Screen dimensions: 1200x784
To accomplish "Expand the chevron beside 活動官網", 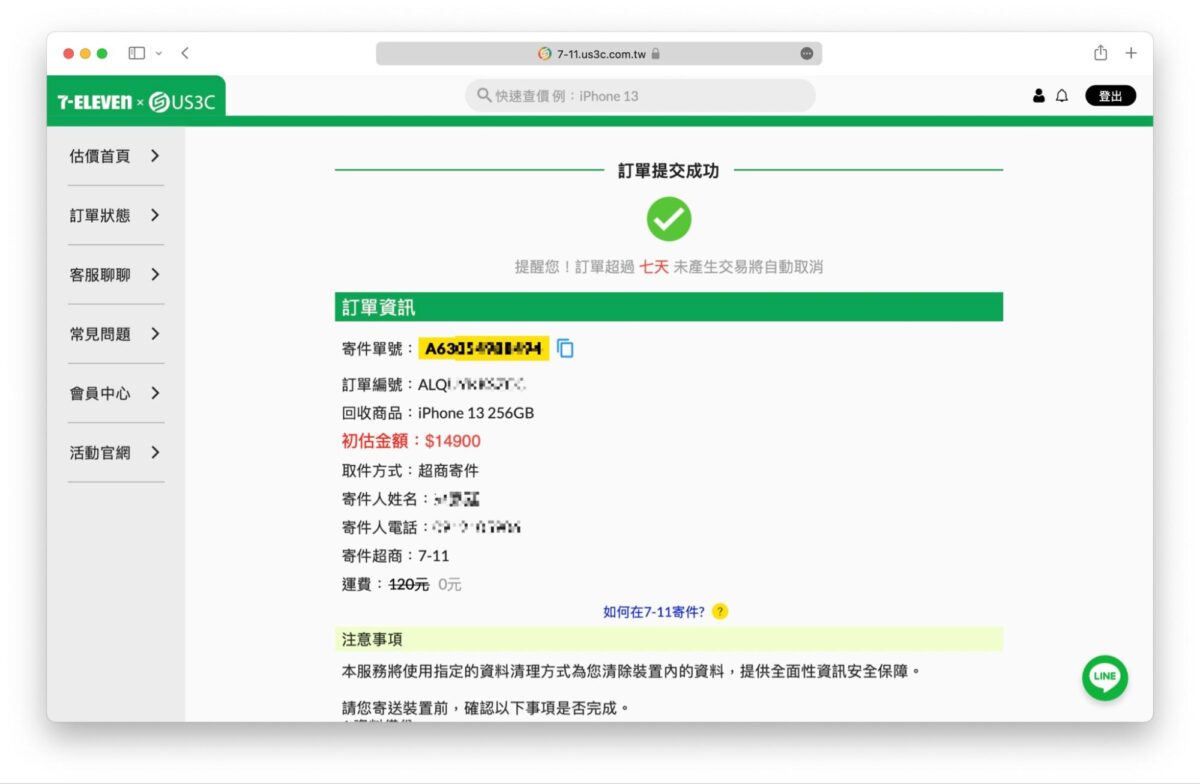I will pos(155,453).
